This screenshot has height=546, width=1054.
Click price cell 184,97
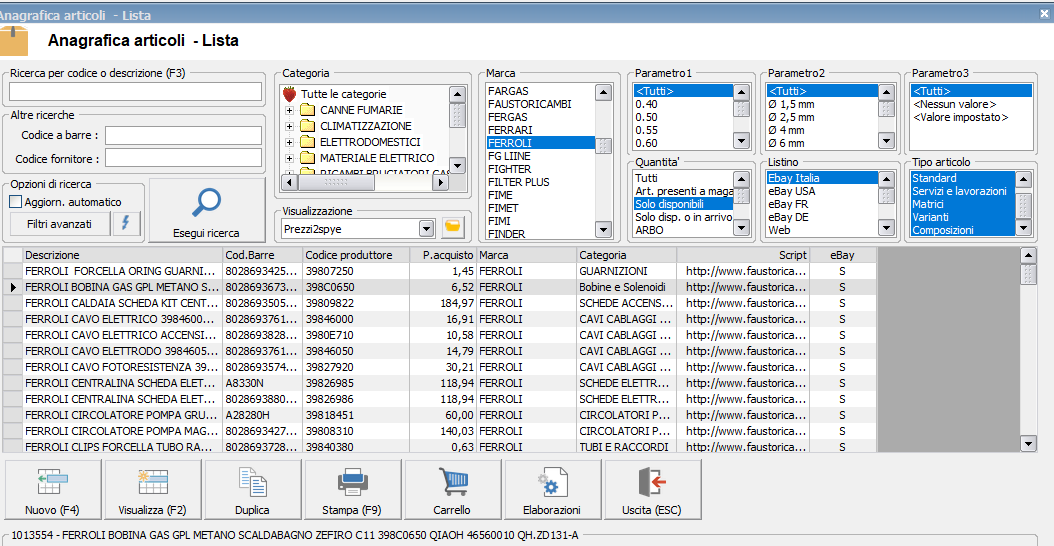(443, 303)
